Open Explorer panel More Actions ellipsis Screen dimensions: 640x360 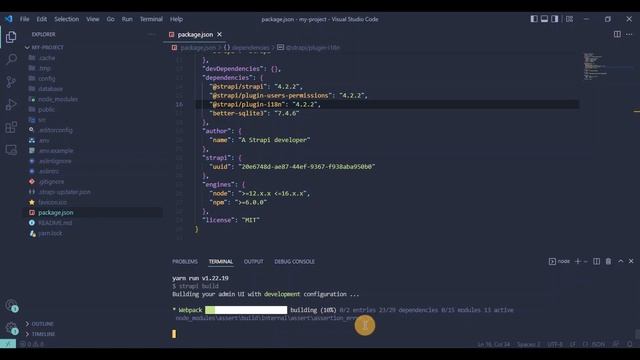(152, 34)
